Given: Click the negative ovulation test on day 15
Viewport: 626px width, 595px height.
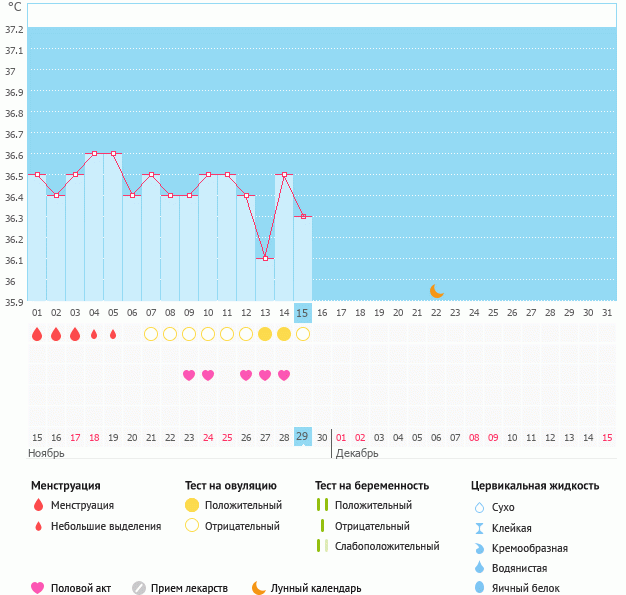Looking at the screenshot, I should point(303,334).
